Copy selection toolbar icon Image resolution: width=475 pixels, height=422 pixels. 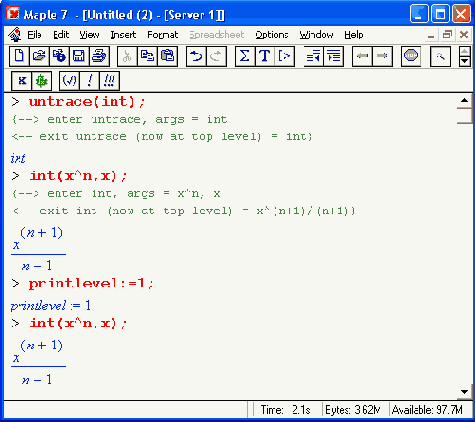(147, 56)
